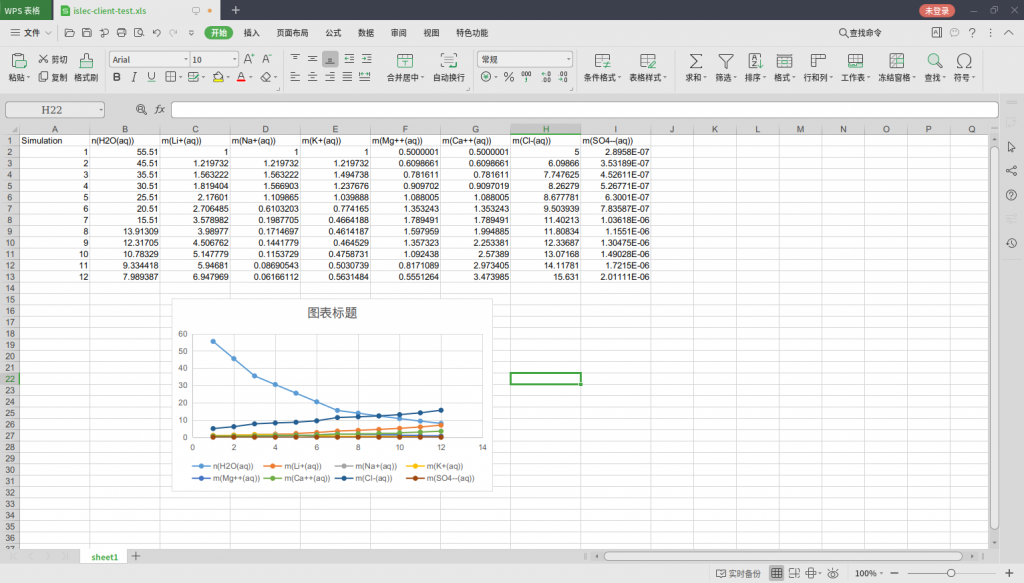The height and width of the screenshot is (583, 1024).
Task: Expand the 文件 file menu arrow
Action: [x=48, y=33]
